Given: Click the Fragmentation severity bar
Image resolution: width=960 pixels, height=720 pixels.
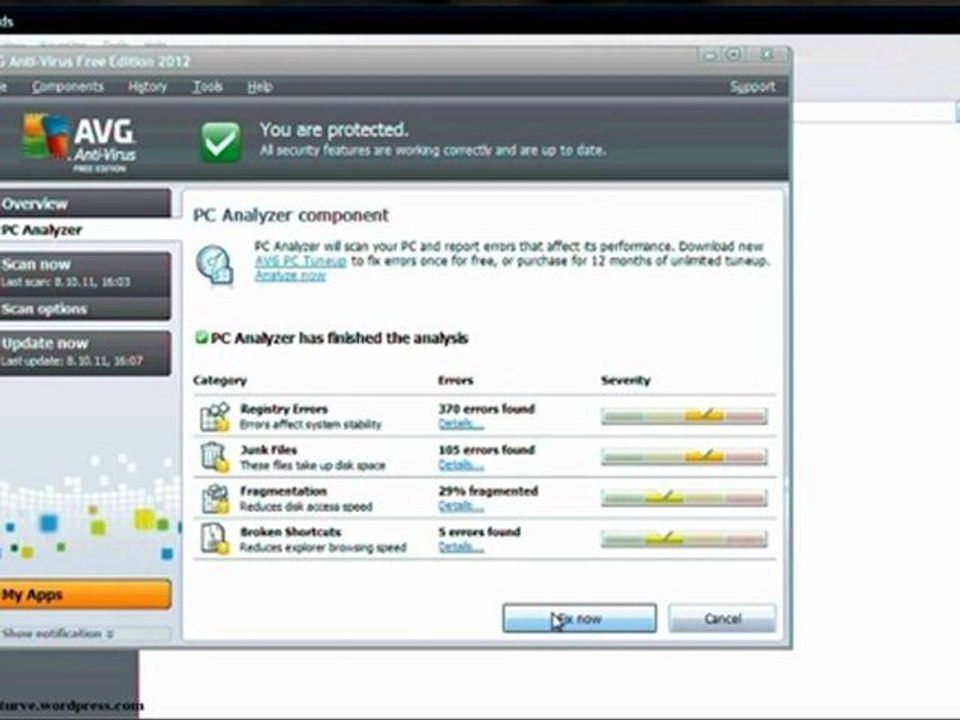Looking at the screenshot, I should [684, 498].
